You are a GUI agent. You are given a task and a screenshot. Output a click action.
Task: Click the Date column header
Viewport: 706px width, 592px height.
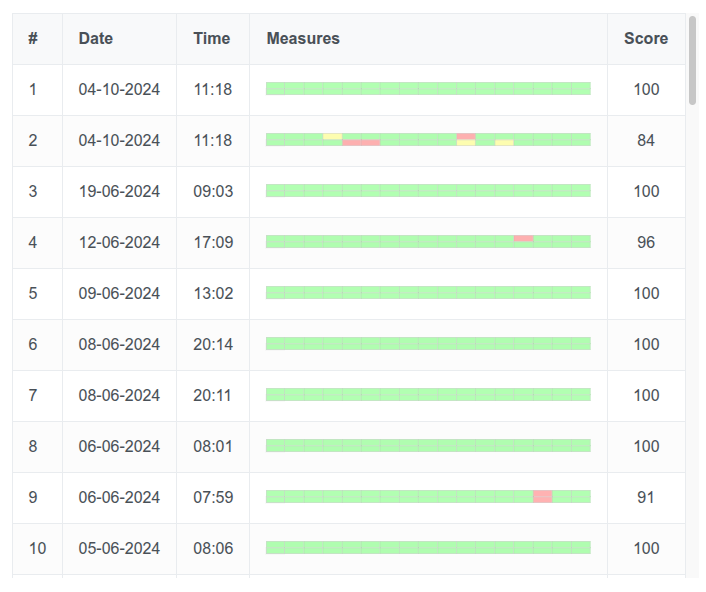pos(96,39)
